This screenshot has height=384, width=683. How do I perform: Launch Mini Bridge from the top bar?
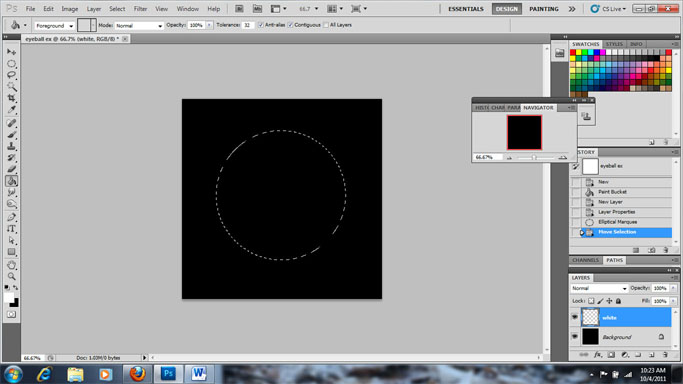tap(257, 9)
